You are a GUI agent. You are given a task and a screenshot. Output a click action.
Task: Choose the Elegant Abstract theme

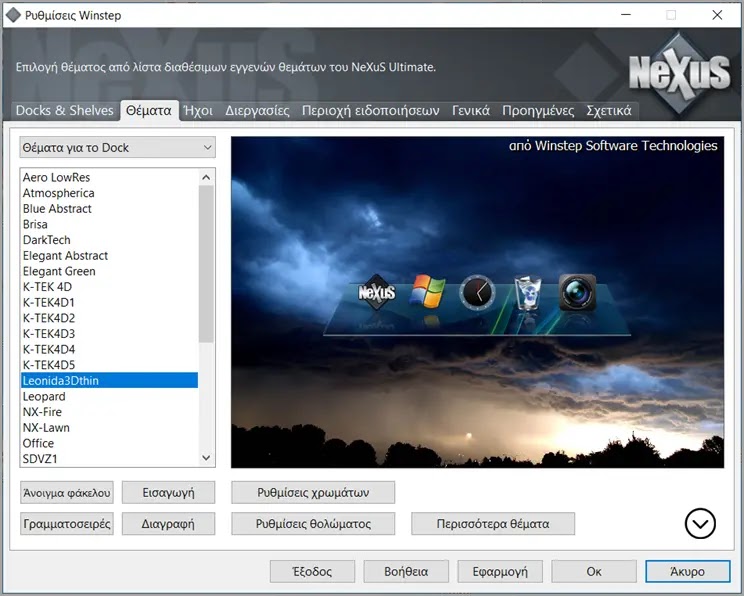pyautogui.click(x=109, y=256)
